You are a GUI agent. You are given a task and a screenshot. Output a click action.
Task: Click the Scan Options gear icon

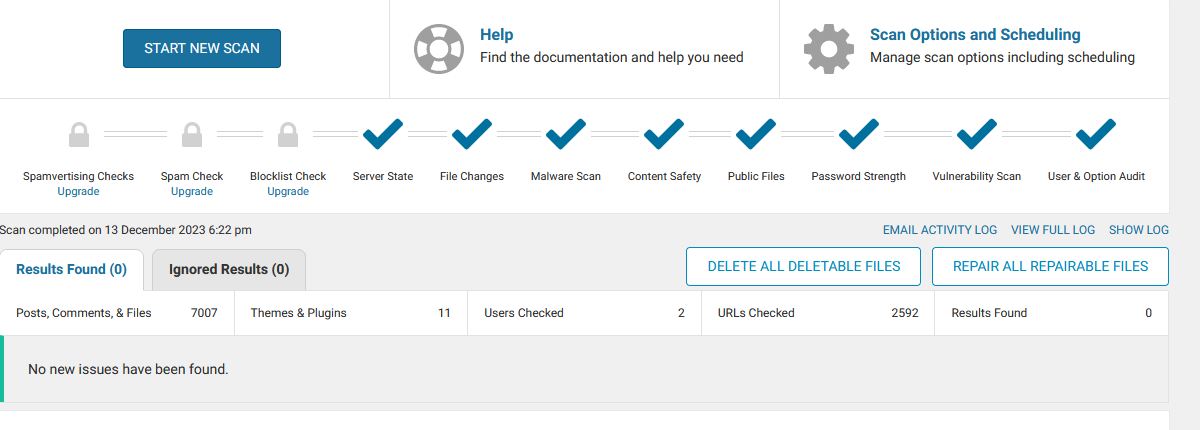829,47
